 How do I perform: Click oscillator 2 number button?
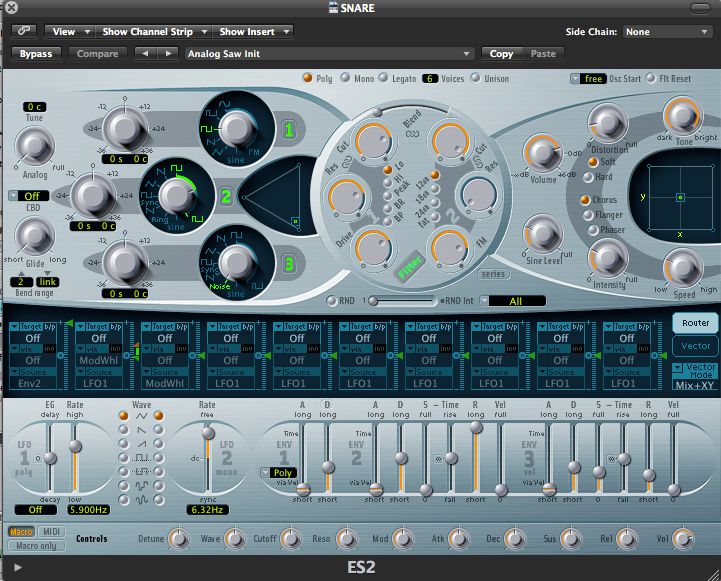click(x=225, y=197)
